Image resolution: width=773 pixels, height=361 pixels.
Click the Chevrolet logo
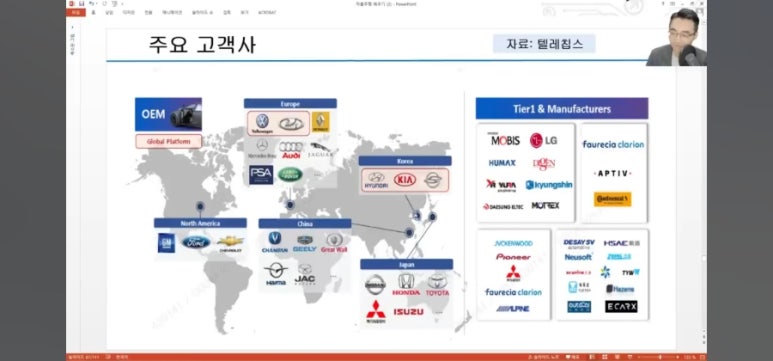[x=230, y=244]
